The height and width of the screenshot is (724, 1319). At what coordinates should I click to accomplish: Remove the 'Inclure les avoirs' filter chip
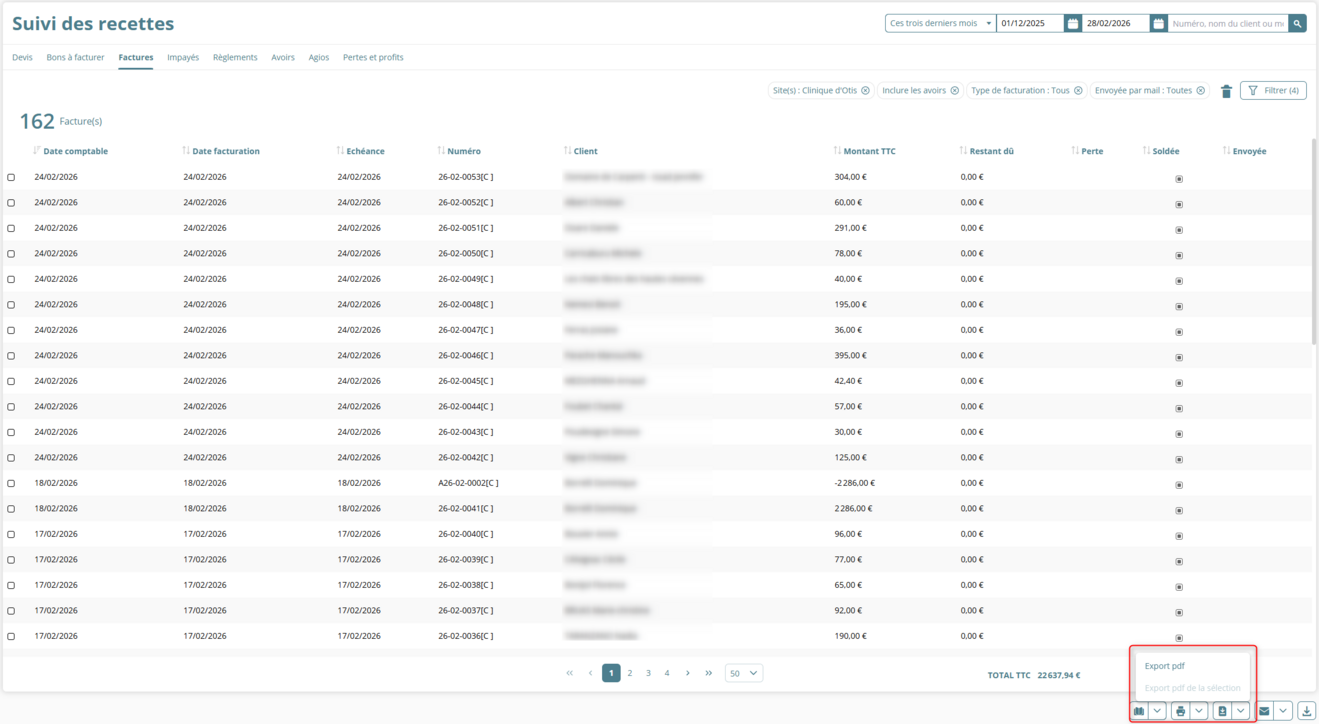point(954,91)
